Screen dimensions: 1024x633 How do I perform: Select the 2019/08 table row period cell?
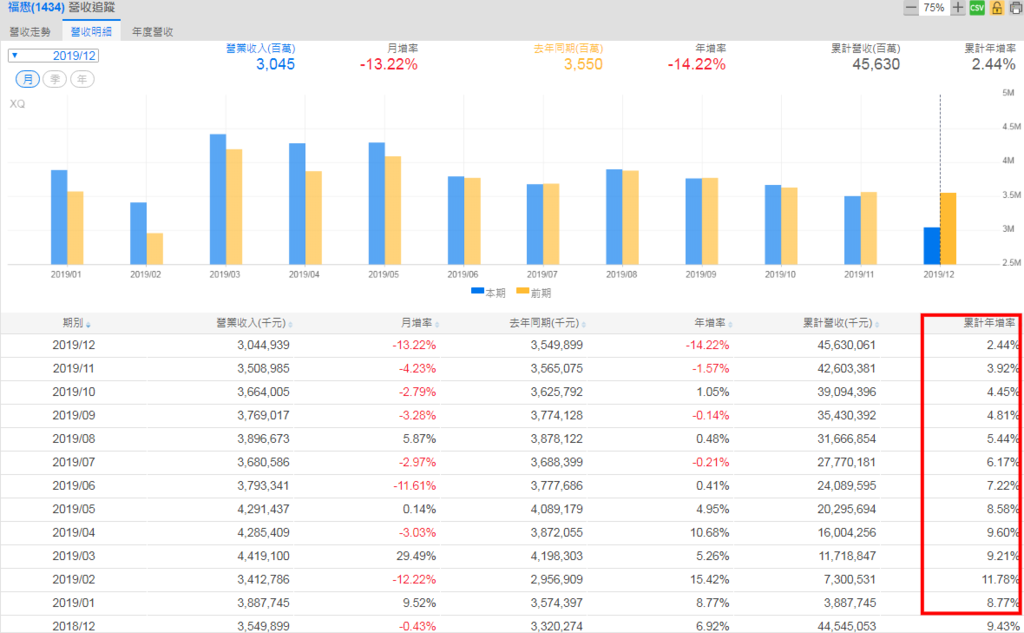pyautogui.click(x=74, y=439)
